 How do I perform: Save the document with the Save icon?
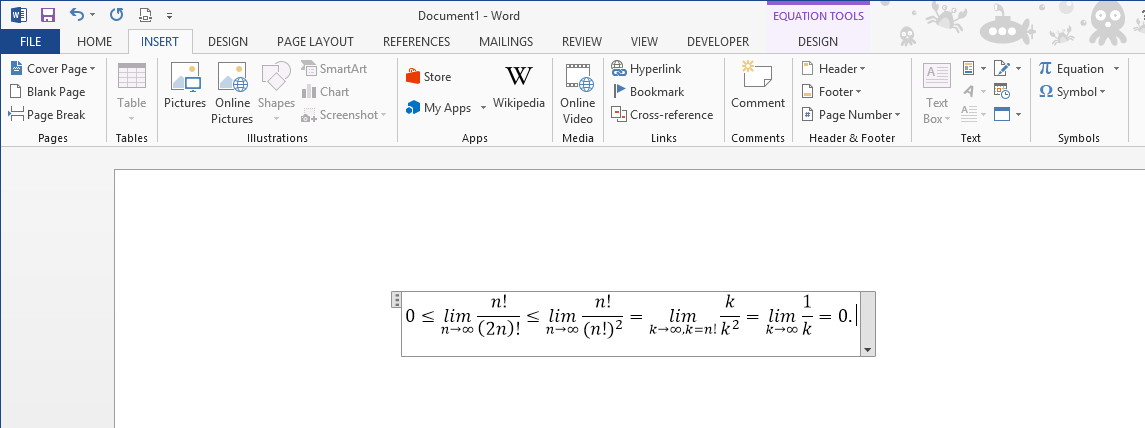point(47,15)
